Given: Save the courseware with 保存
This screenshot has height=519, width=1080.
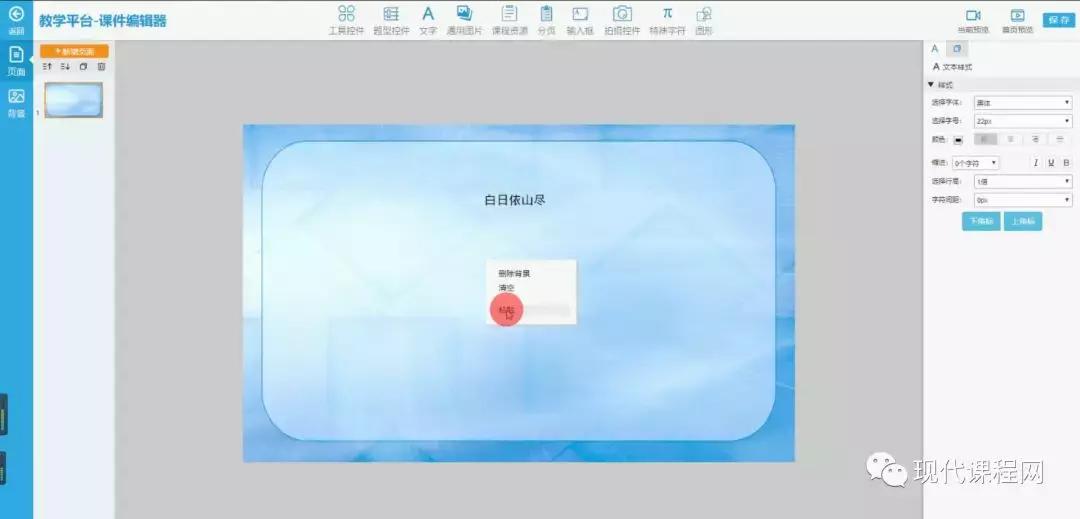Looking at the screenshot, I should 1059,20.
